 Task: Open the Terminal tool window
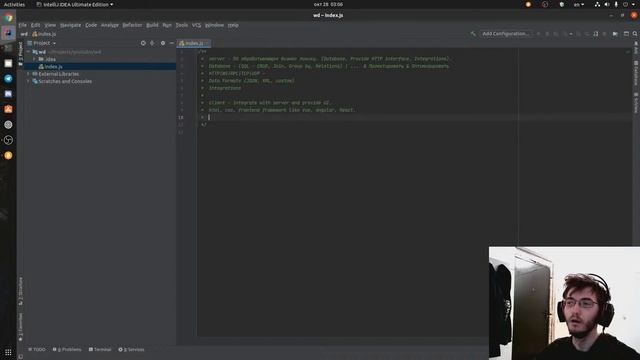(100, 349)
